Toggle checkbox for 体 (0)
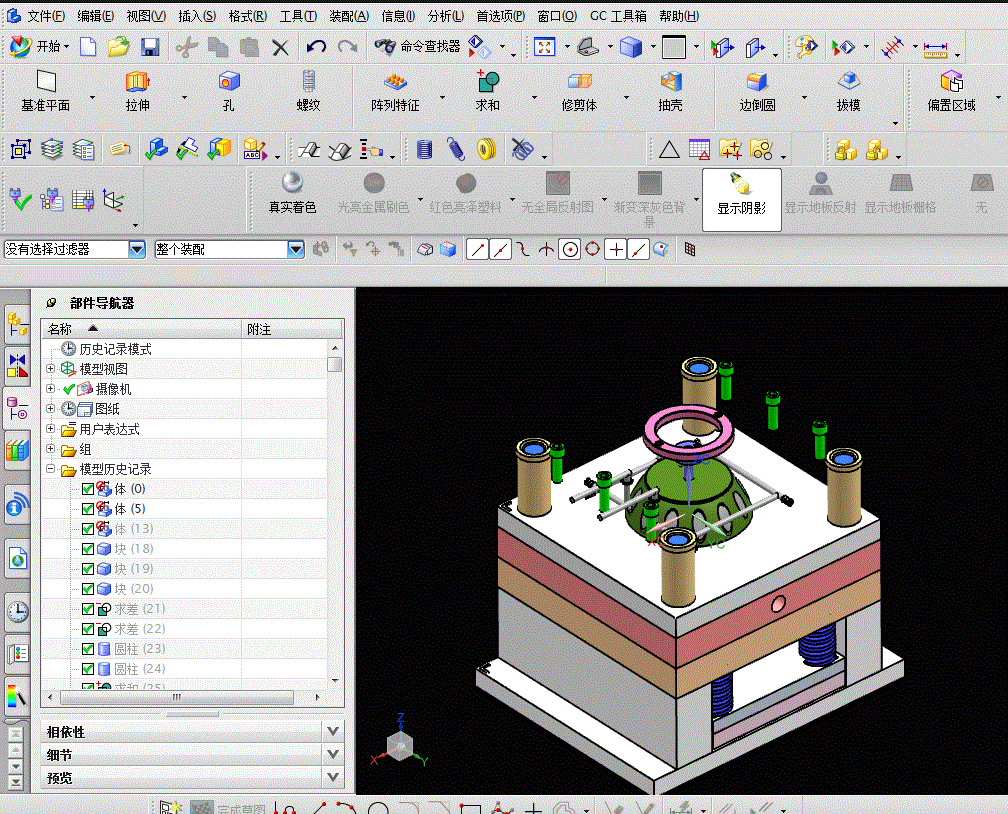The image size is (1008, 814). (x=88, y=489)
